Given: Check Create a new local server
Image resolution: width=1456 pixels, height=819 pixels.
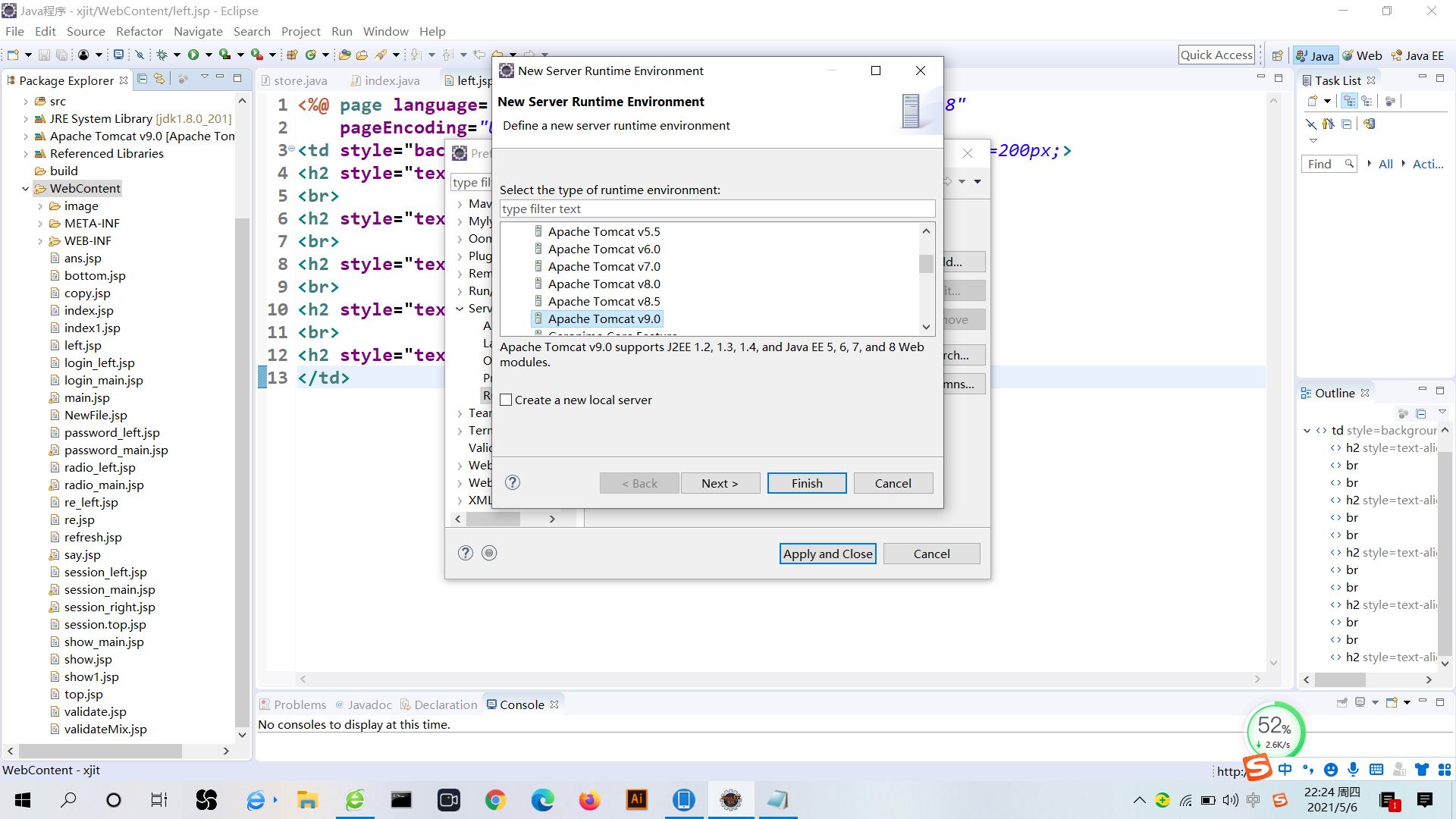Looking at the screenshot, I should point(507,400).
